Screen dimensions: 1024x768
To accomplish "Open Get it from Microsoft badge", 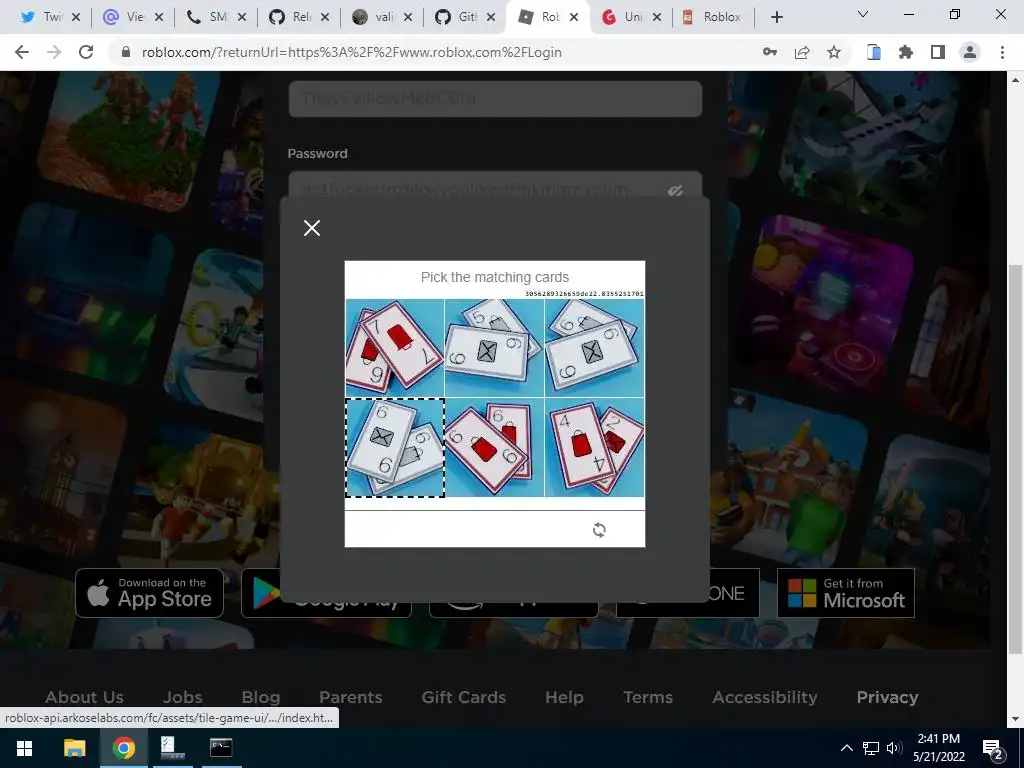I will coord(846,593).
